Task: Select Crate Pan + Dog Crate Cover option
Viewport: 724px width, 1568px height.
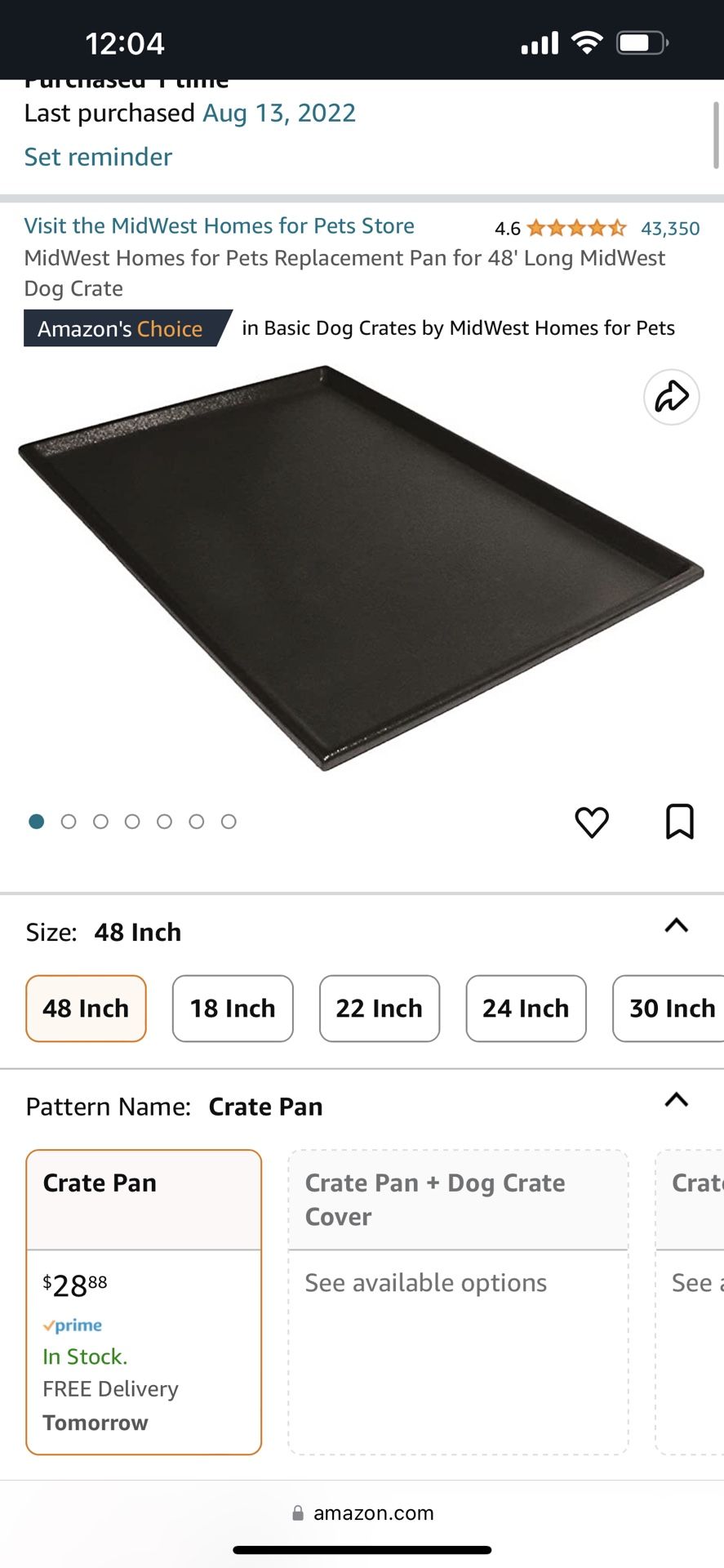Action: (x=458, y=1302)
